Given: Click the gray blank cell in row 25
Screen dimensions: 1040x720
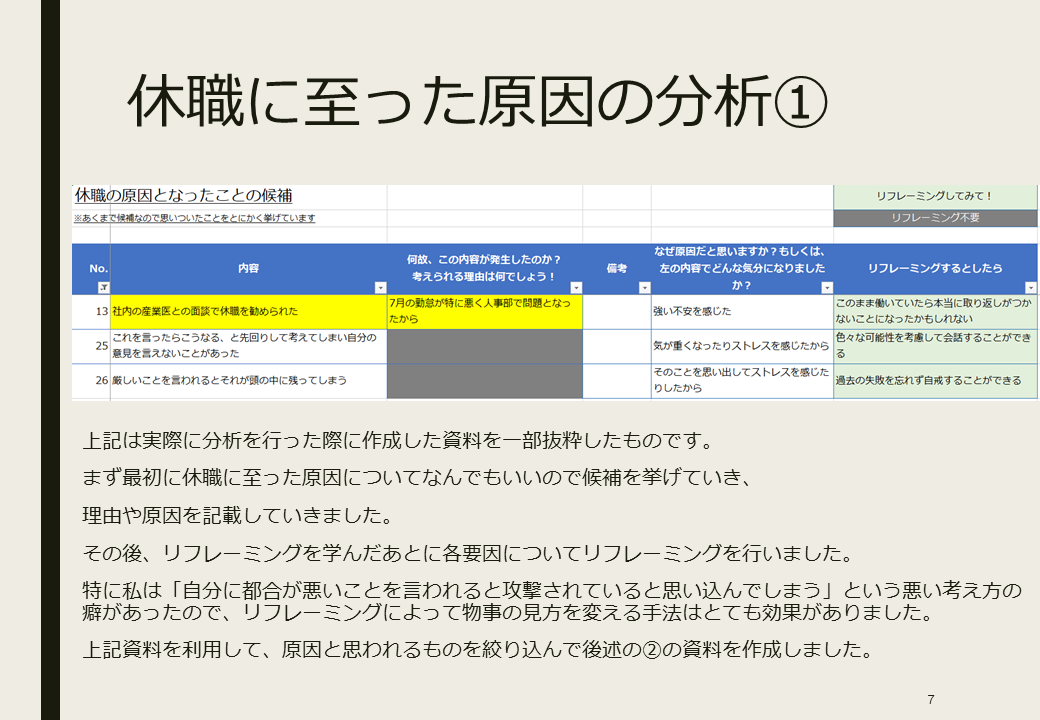Looking at the screenshot, I should coord(484,346).
